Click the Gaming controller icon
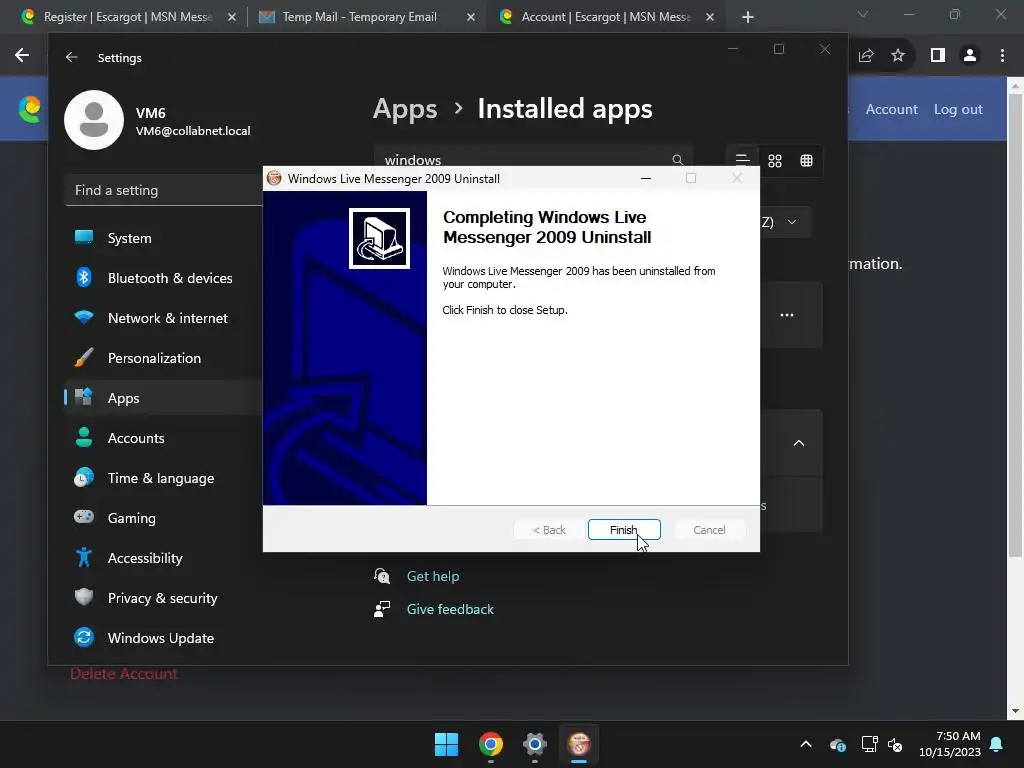Image resolution: width=1024 pixels, height=768 pixels. click(84, 517)
